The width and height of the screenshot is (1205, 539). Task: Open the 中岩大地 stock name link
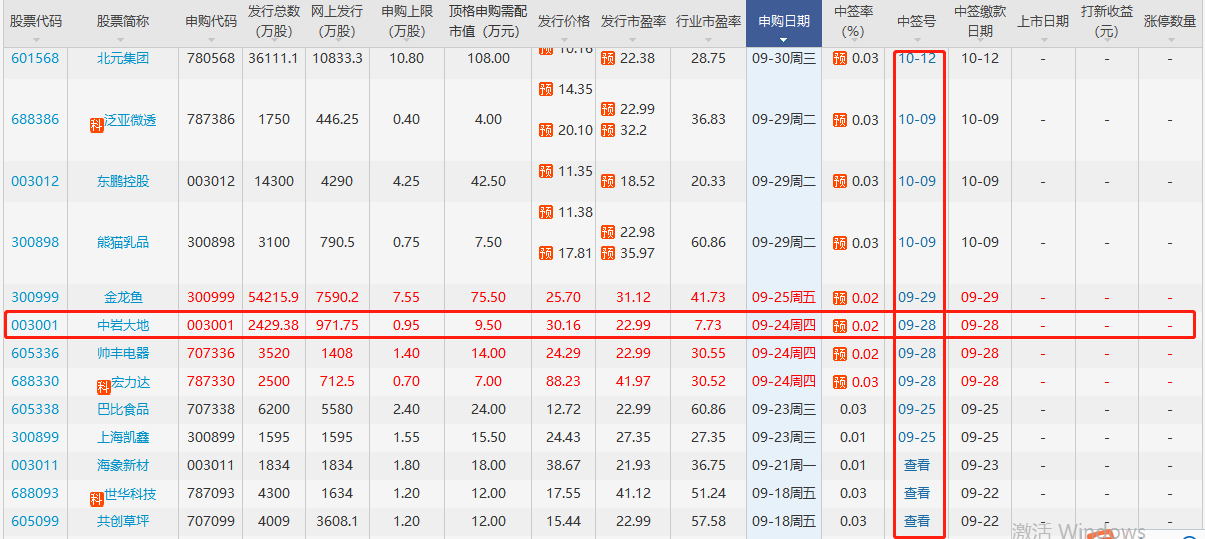pos(123,325)
